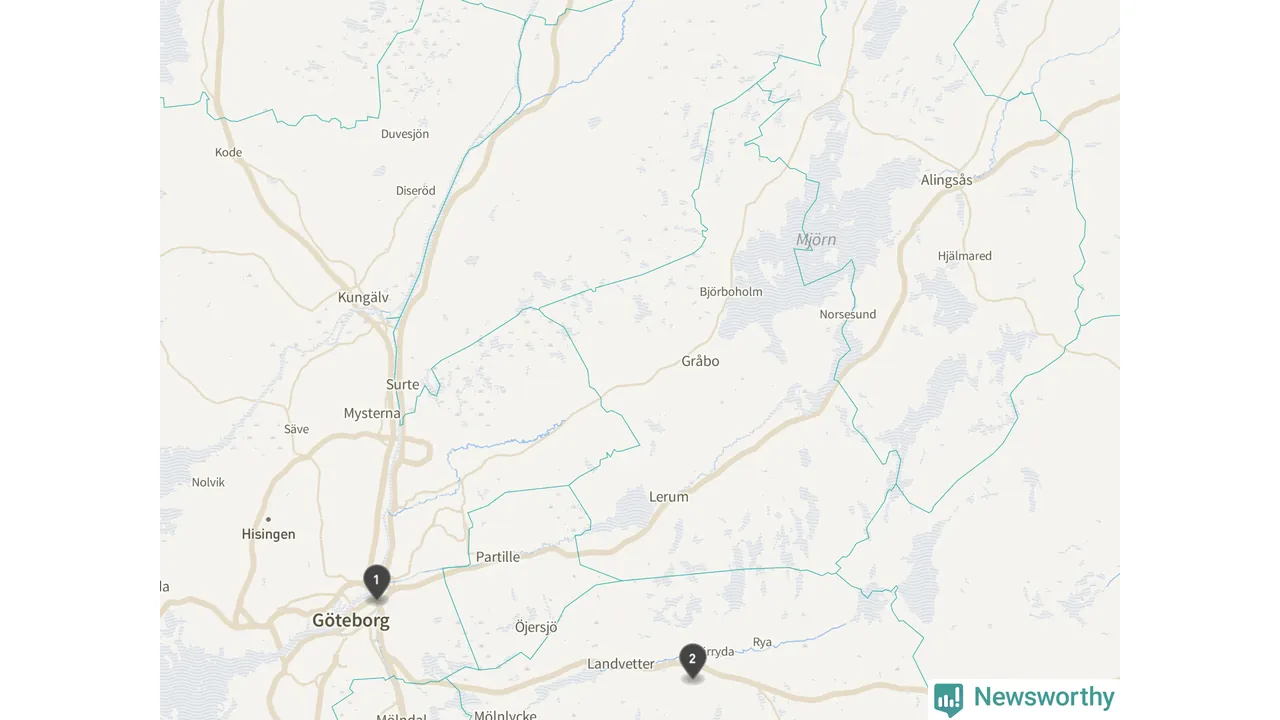
Task: Click the Hjälmared label
Action: (965, 256)
